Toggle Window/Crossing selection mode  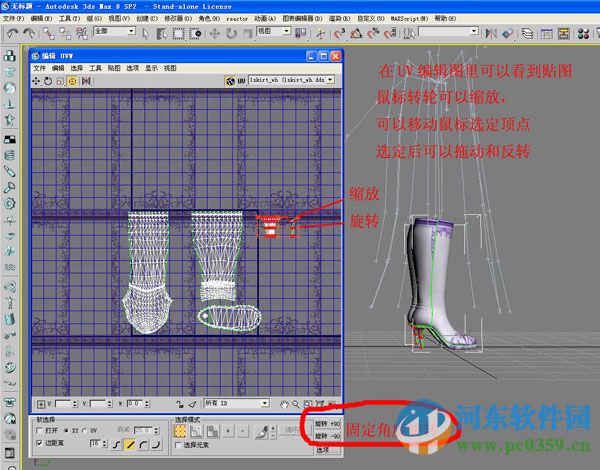pyautogui.click(x=195, y=34)
